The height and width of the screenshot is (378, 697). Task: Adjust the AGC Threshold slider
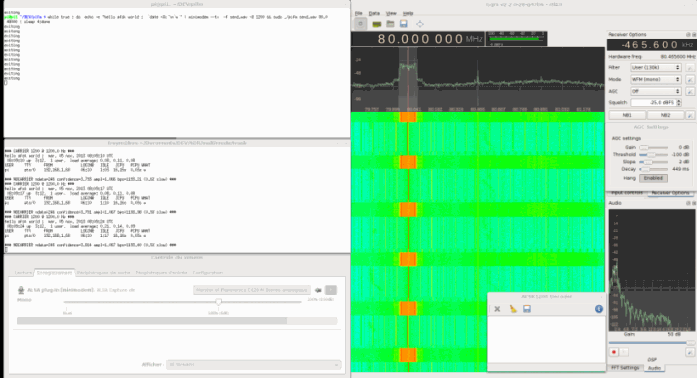653,154
